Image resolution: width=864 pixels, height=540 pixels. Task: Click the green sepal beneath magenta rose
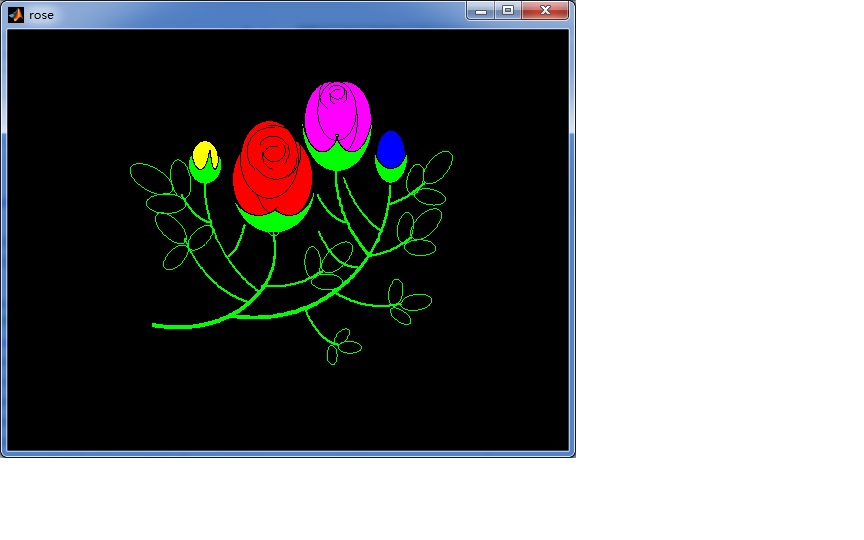click(x=338, y=157)
